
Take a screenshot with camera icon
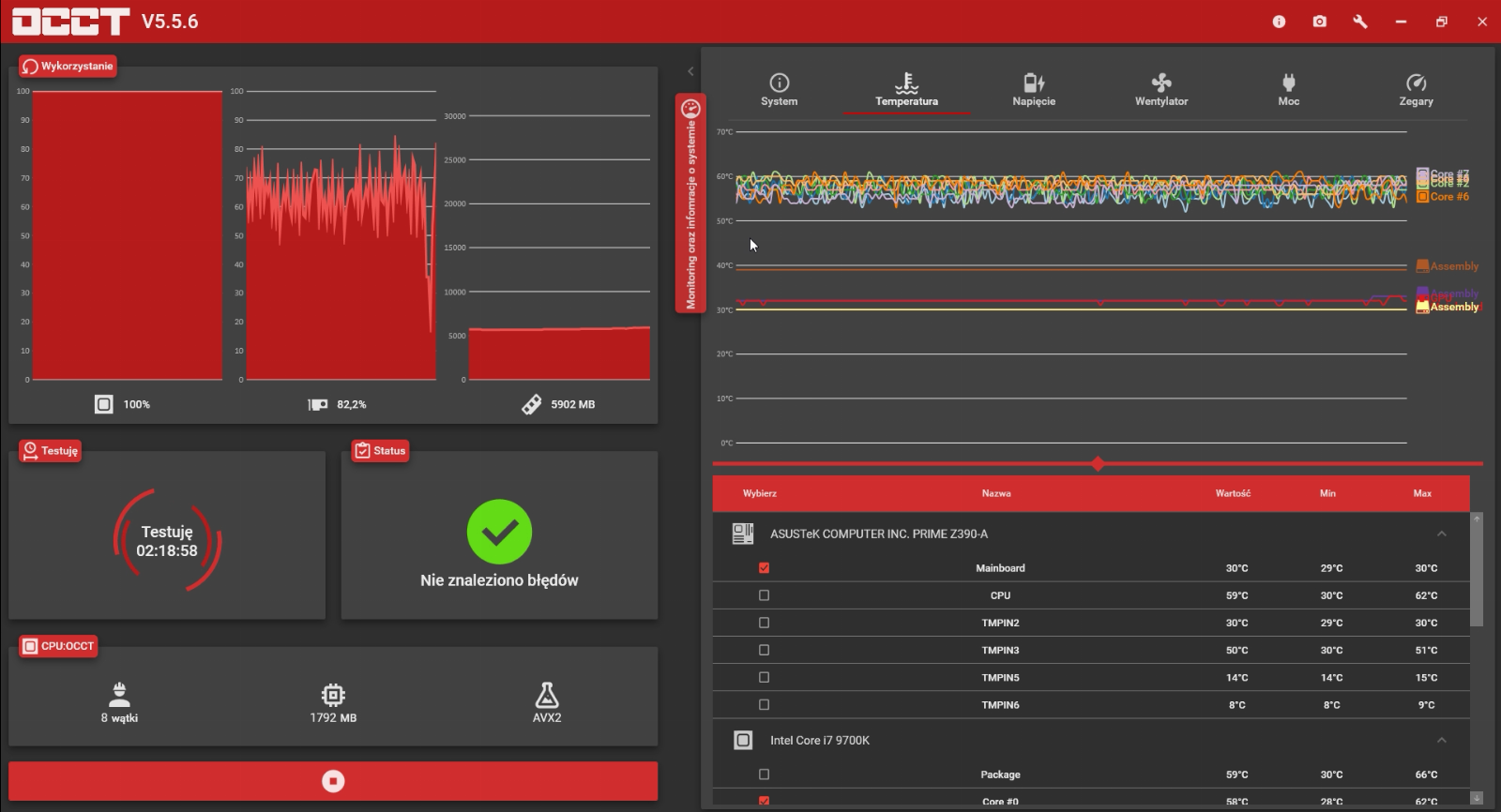[x=1320, y=22]
